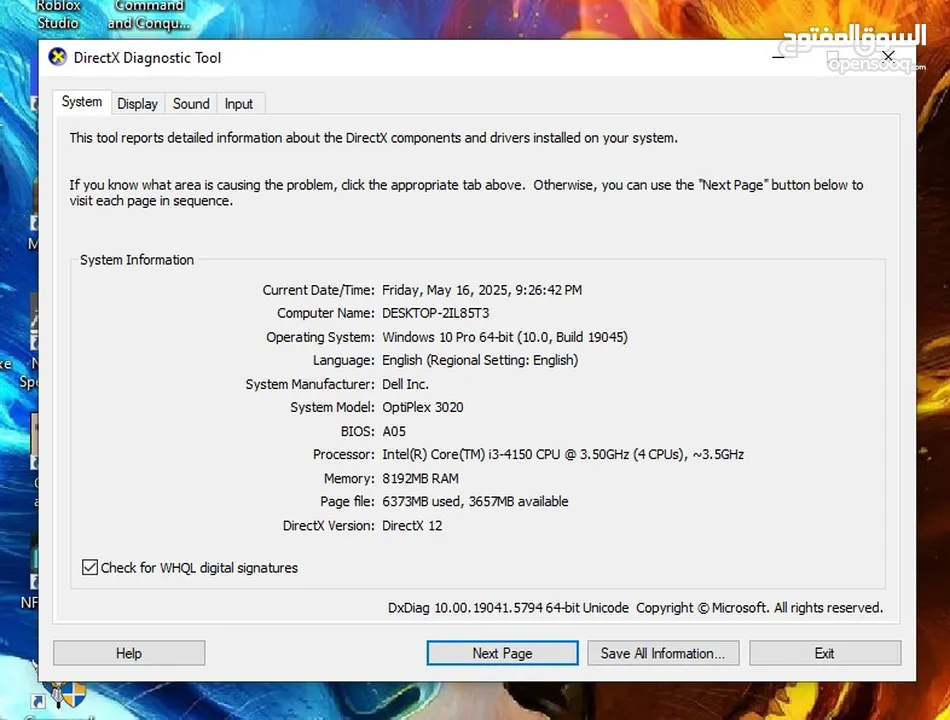This screenshot has height=720, width=950.
Task: Switch to the Sound tab
Action: pyautogui.click(x=191, y=104)
